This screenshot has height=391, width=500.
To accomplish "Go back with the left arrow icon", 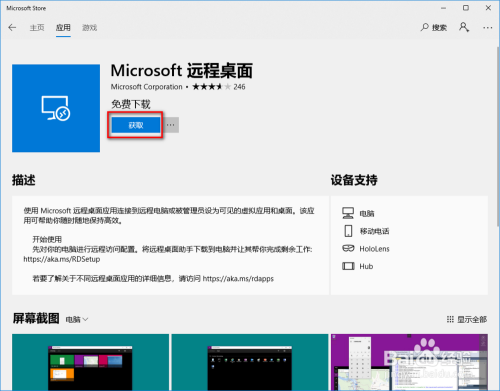I will tap(12, 27).
